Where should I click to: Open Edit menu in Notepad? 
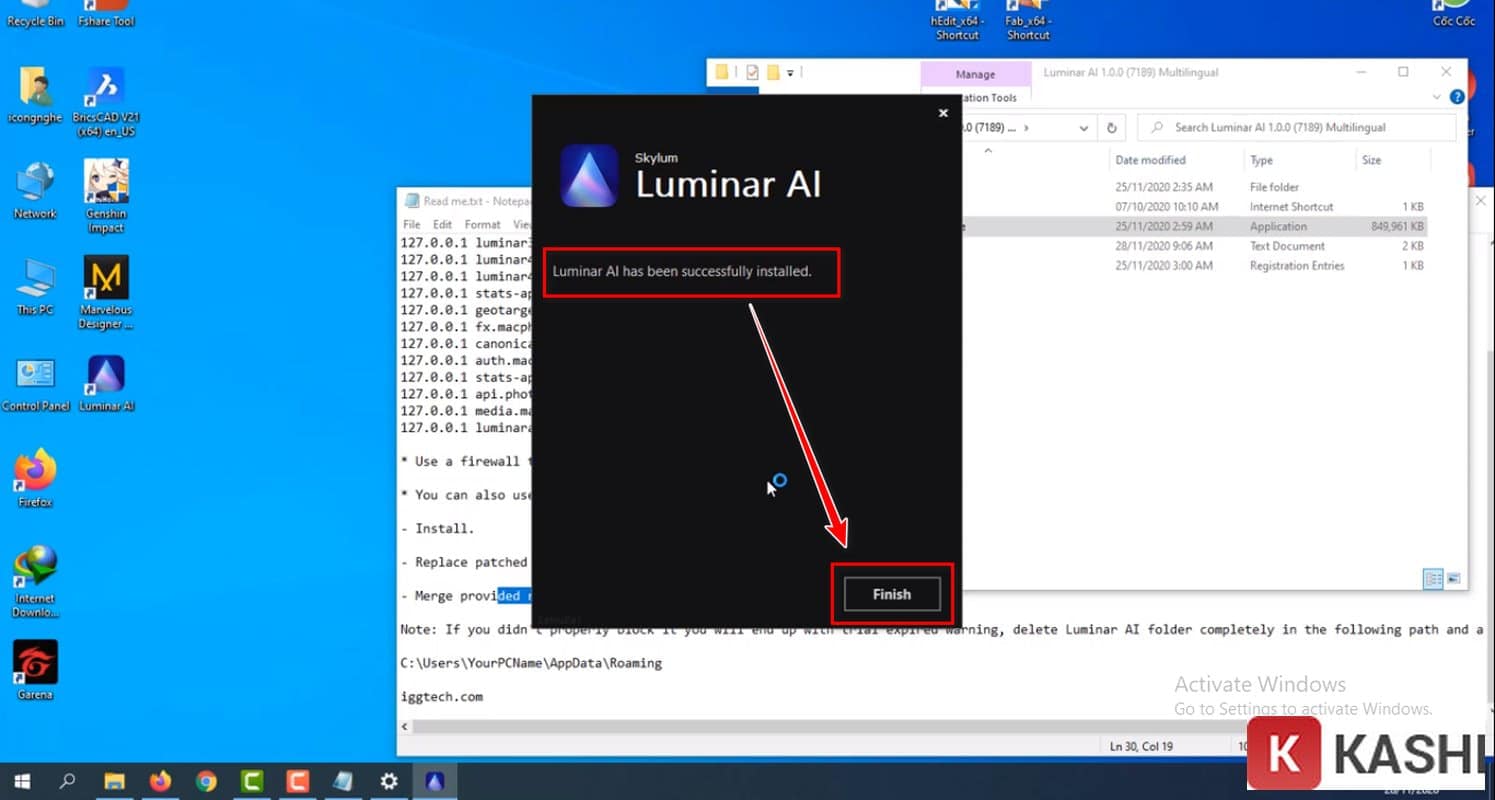click(x=442, y=225)
